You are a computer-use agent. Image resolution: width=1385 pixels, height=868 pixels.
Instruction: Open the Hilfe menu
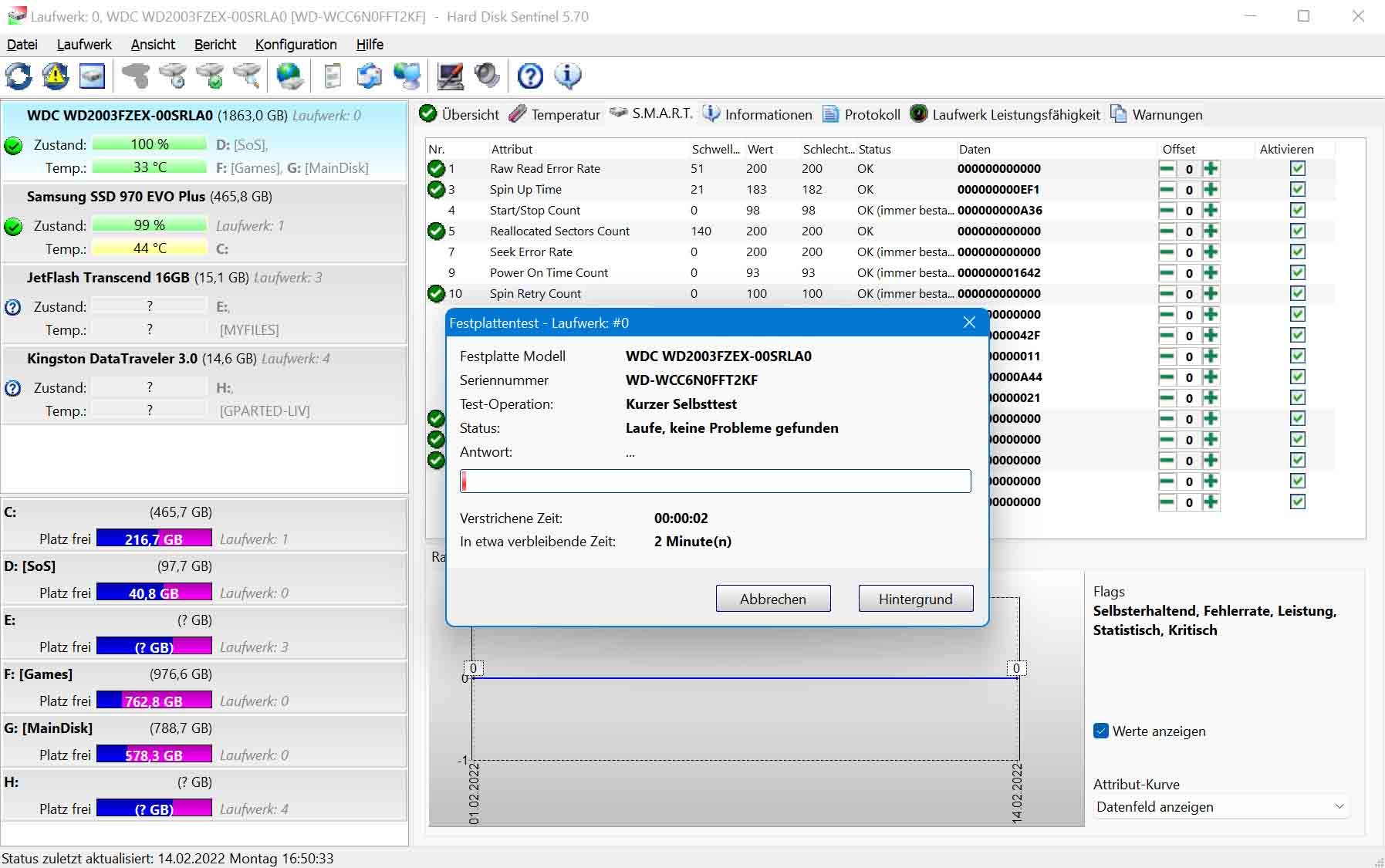(370, 45)
